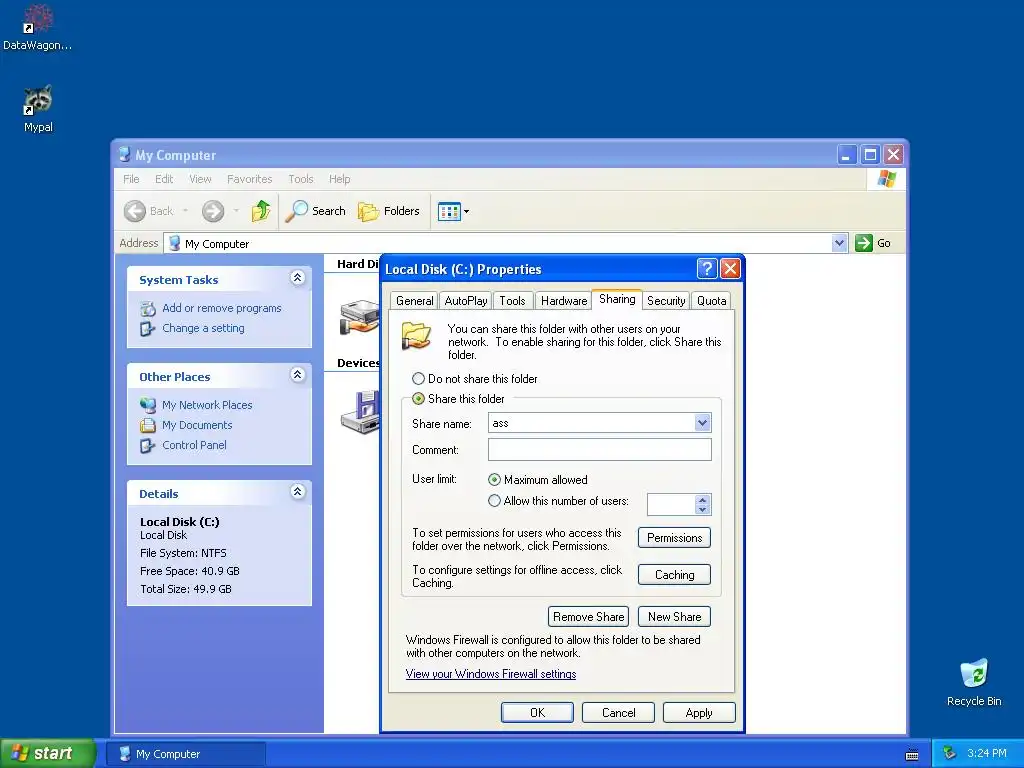The height and width of the screenshot is (768, 1024).
Task: Click the Windows flag logo in My Computer
Action: coord(886,178)
